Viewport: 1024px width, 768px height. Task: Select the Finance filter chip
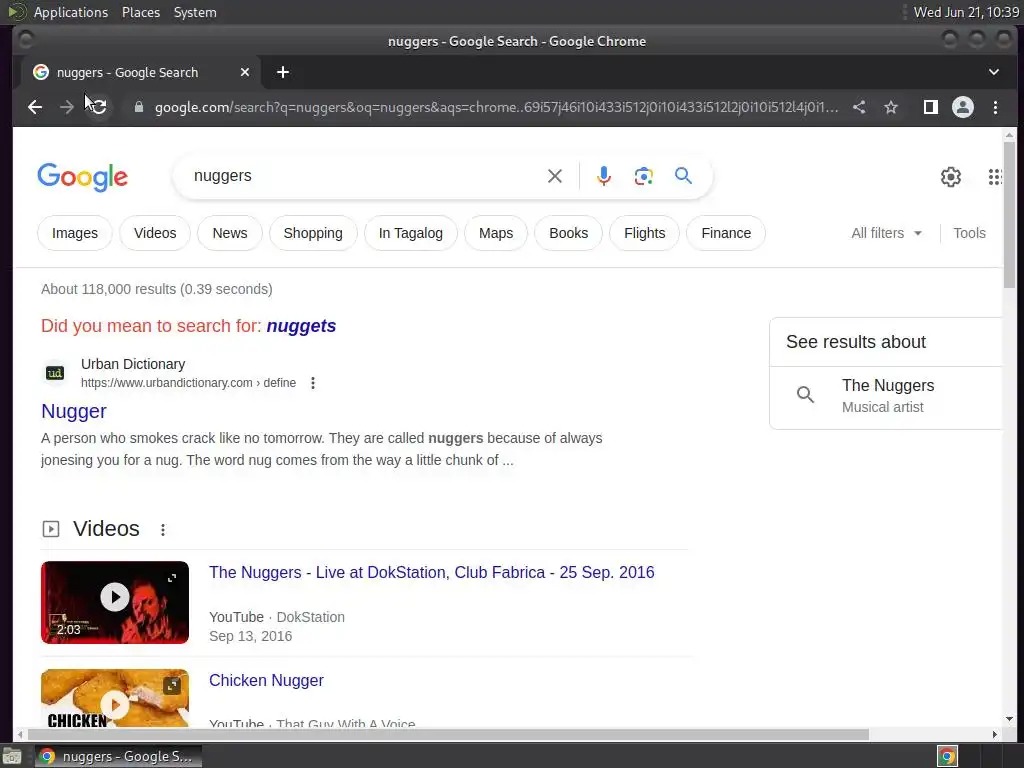[726, 233]
